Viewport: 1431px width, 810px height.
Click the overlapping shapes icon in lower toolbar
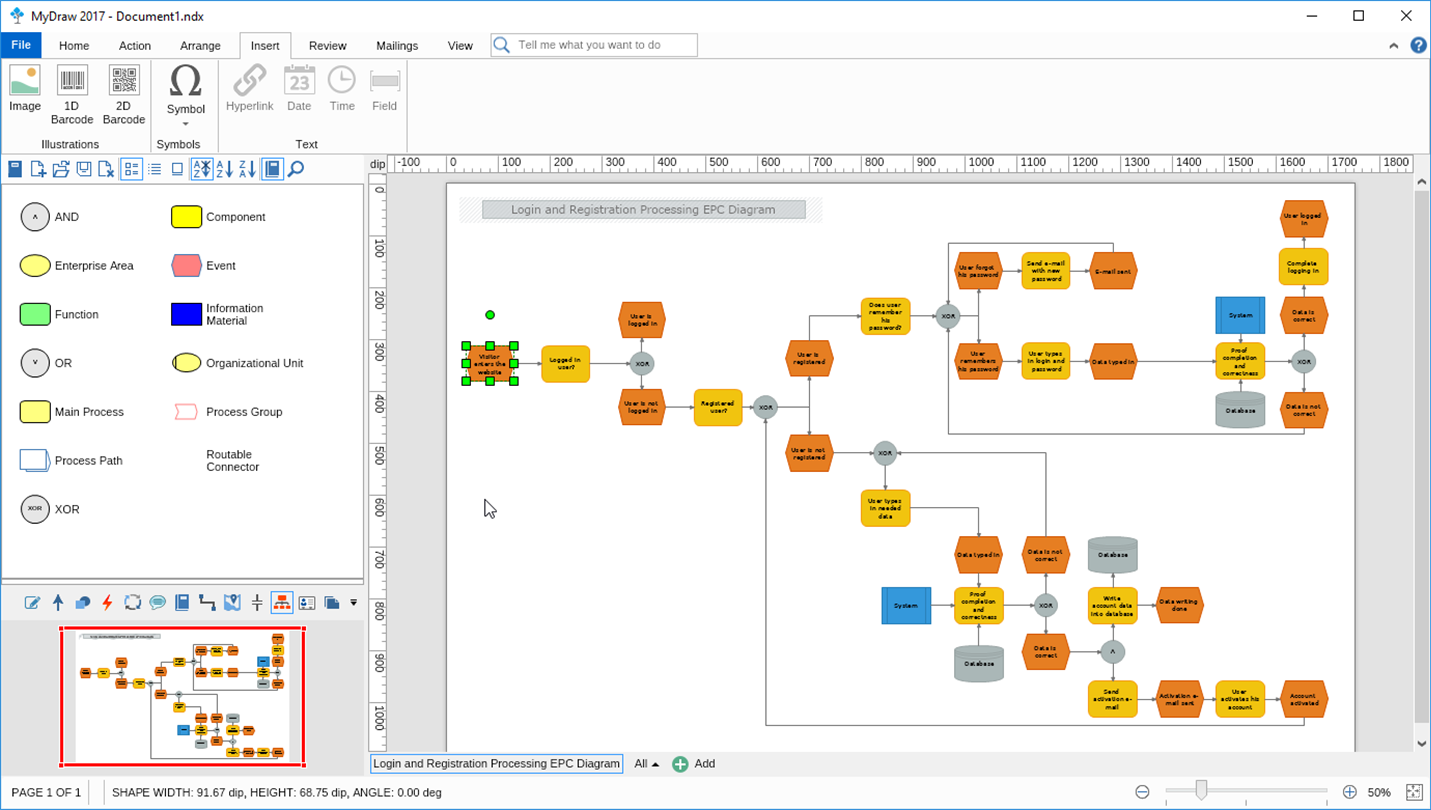[83, 602]
